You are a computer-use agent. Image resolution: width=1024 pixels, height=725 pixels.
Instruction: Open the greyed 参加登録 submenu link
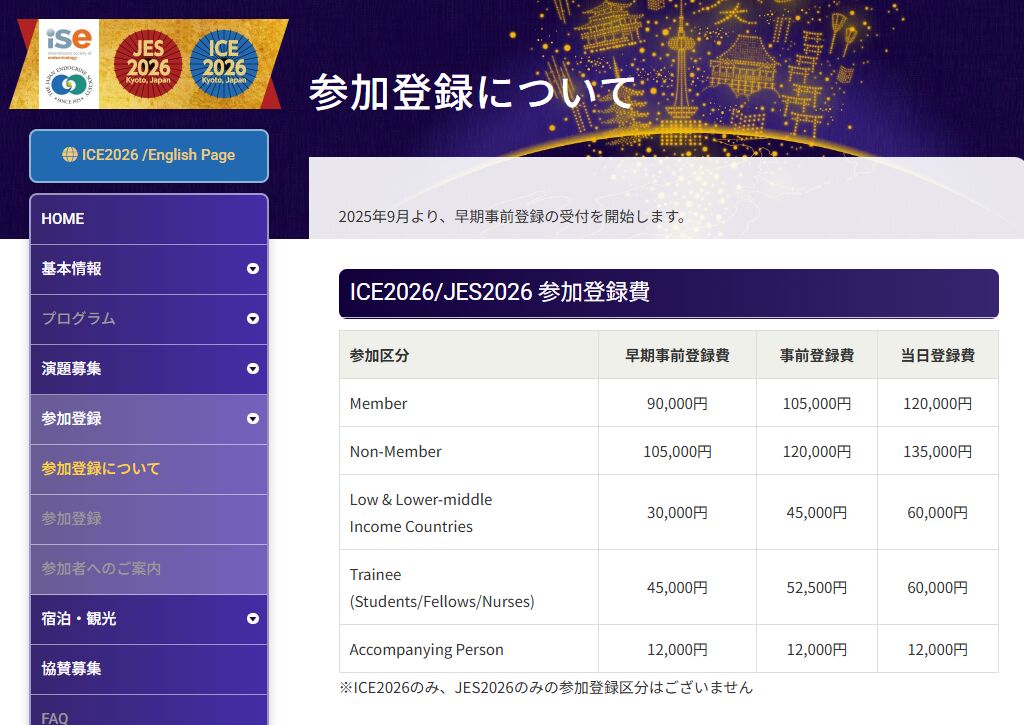(x=72, y=519)
